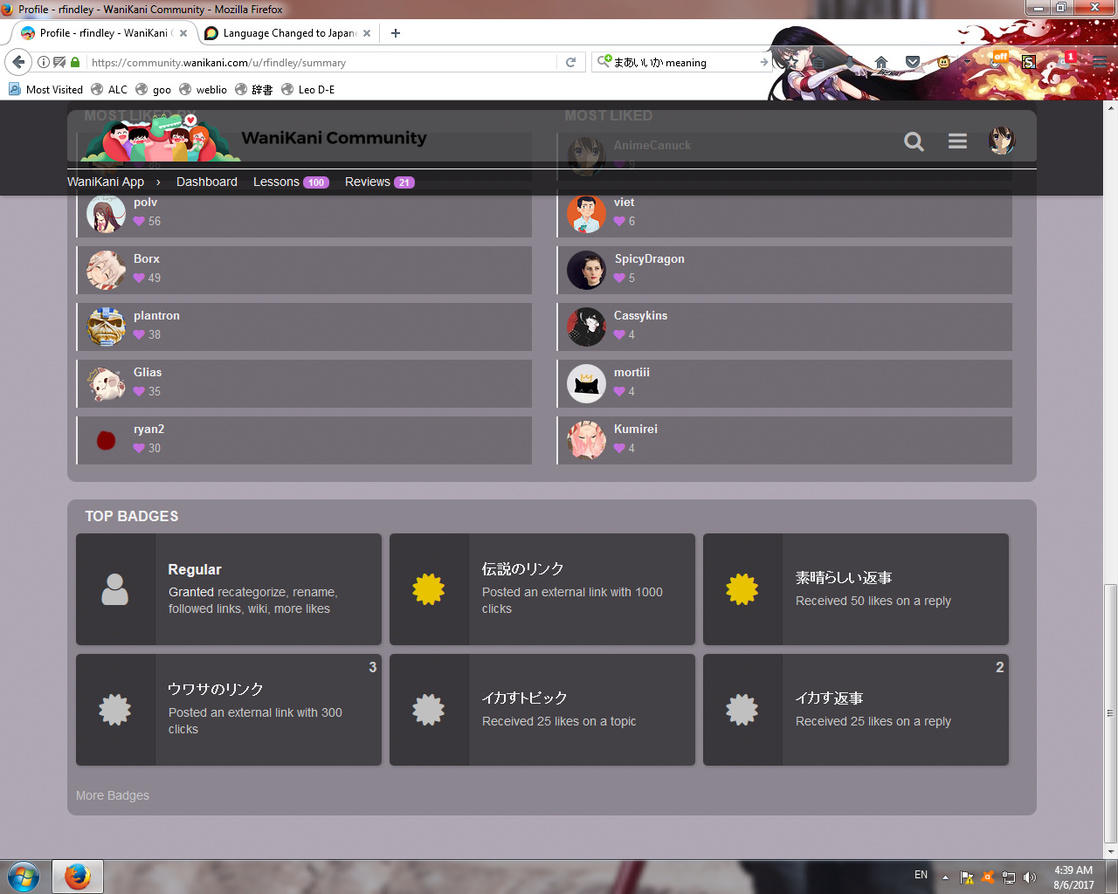
Task: Open the 'weblio' bookmark
Action: [x=203, y=89]
